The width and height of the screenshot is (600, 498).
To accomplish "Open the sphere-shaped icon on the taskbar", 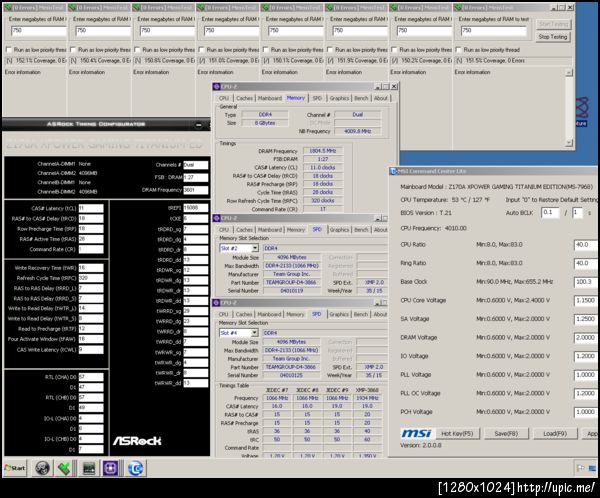I will [x=42, y=468].
